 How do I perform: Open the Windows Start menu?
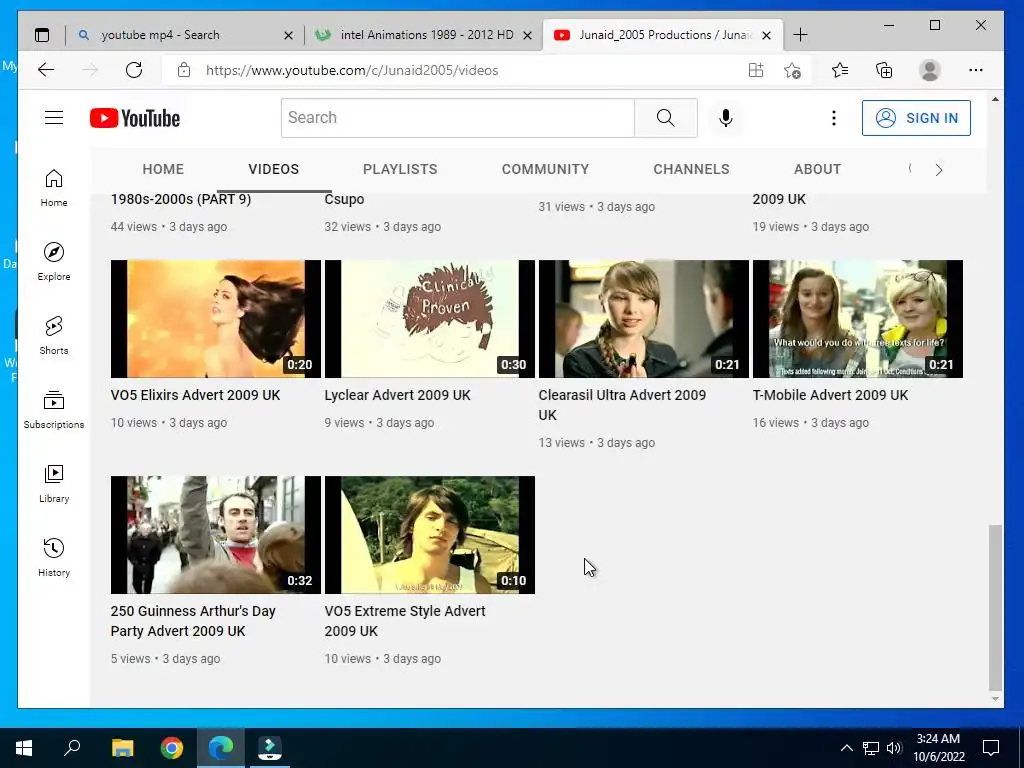click(x=24, y=748)
